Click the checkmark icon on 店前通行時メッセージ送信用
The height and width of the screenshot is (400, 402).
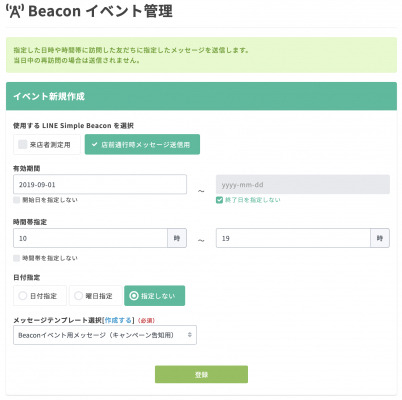[95, 145]
